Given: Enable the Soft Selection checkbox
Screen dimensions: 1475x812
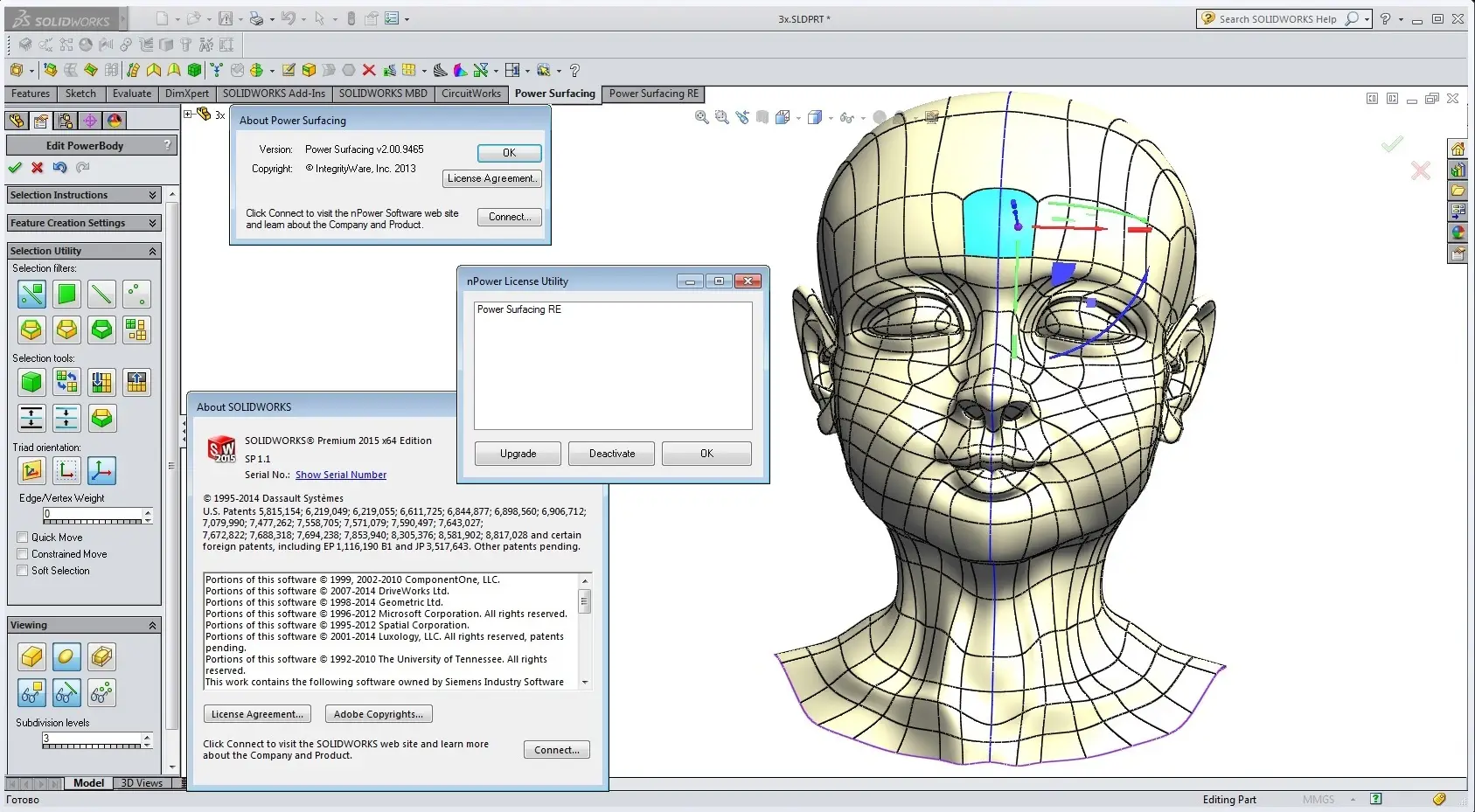Looking at the screenshot, I should pyautogui.click(x=23, y=571).
